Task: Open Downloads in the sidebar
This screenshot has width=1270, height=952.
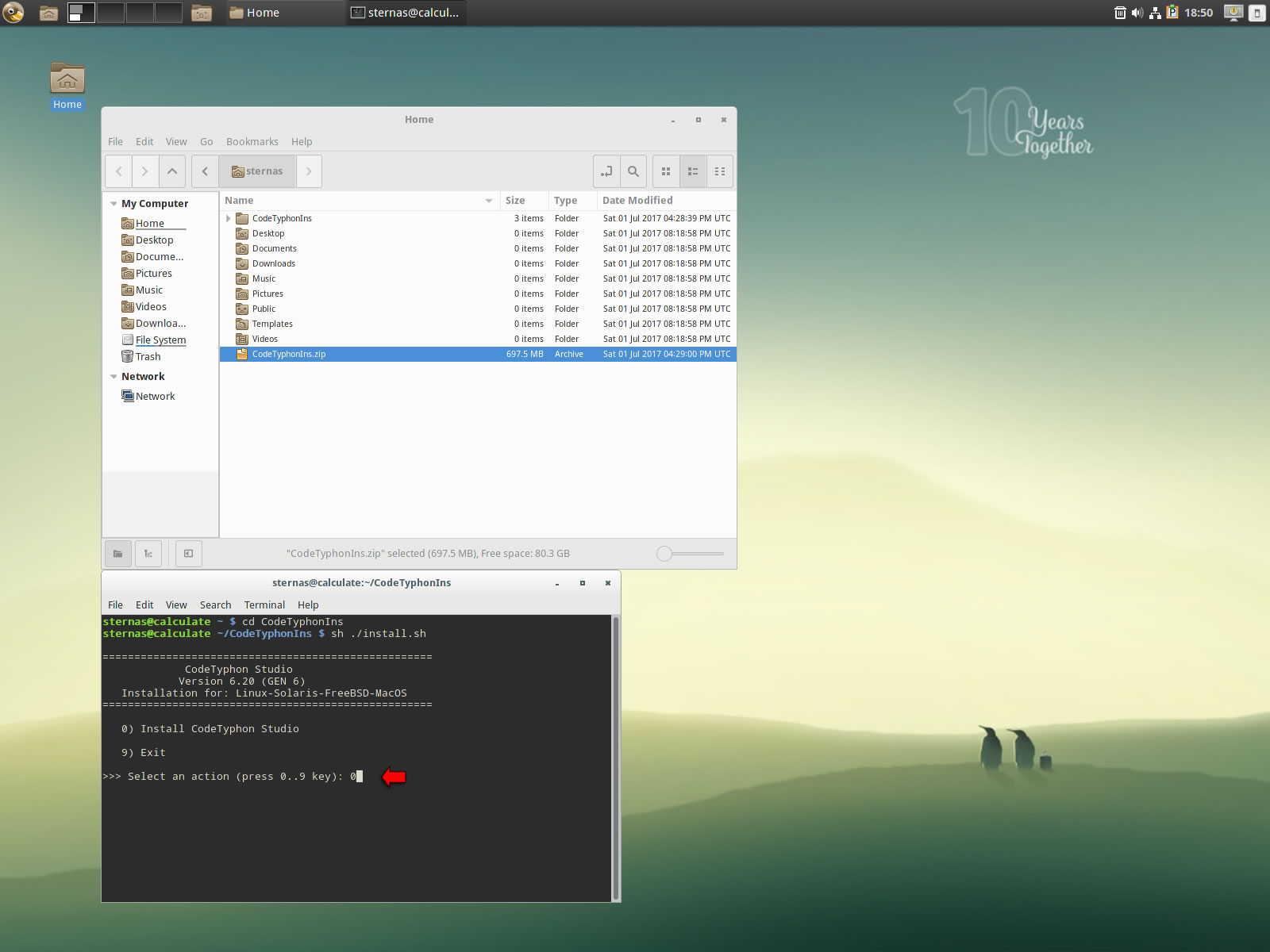Action: coord(154,324)
